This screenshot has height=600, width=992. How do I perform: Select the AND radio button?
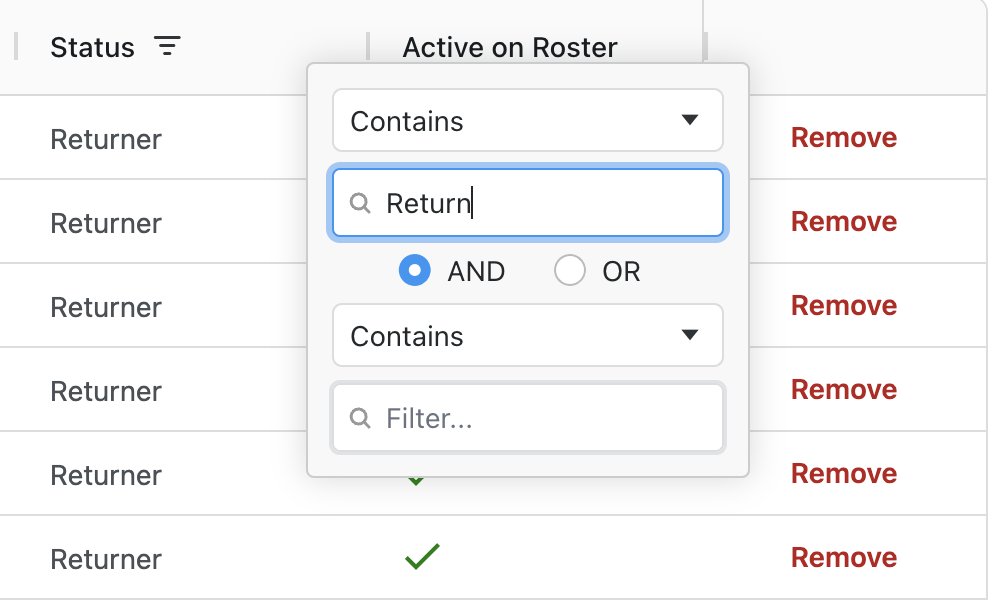[415, 271]
